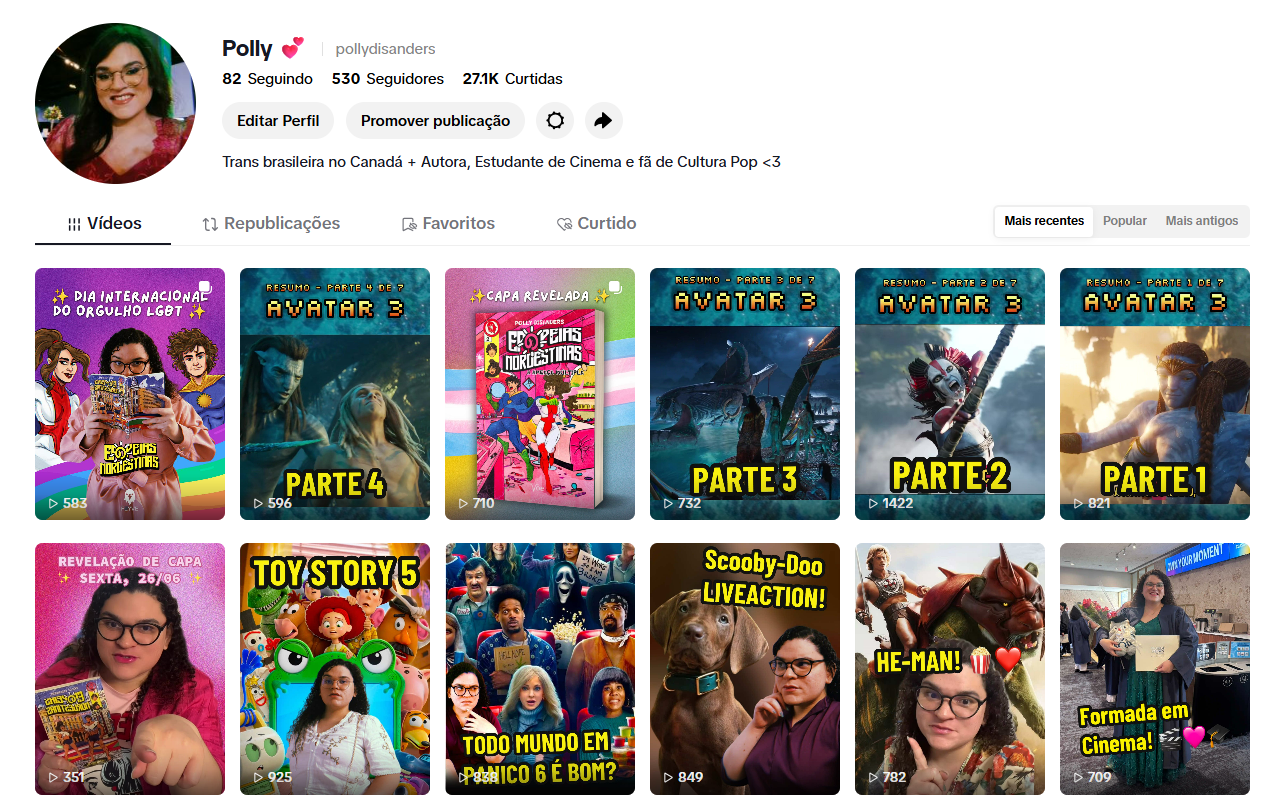Click Editar Perfil button
The image size is (1275, 807).
(x=278, y=121)
